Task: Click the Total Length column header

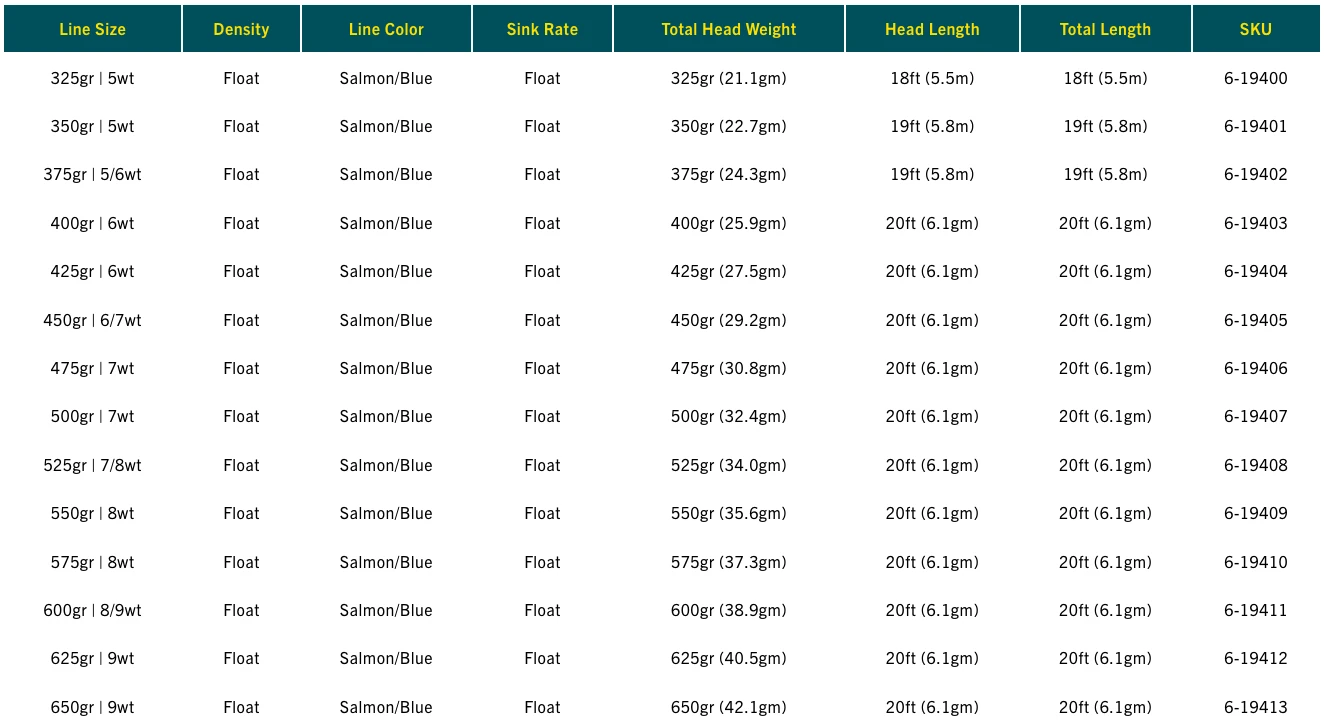Action: coord(1105,29)
